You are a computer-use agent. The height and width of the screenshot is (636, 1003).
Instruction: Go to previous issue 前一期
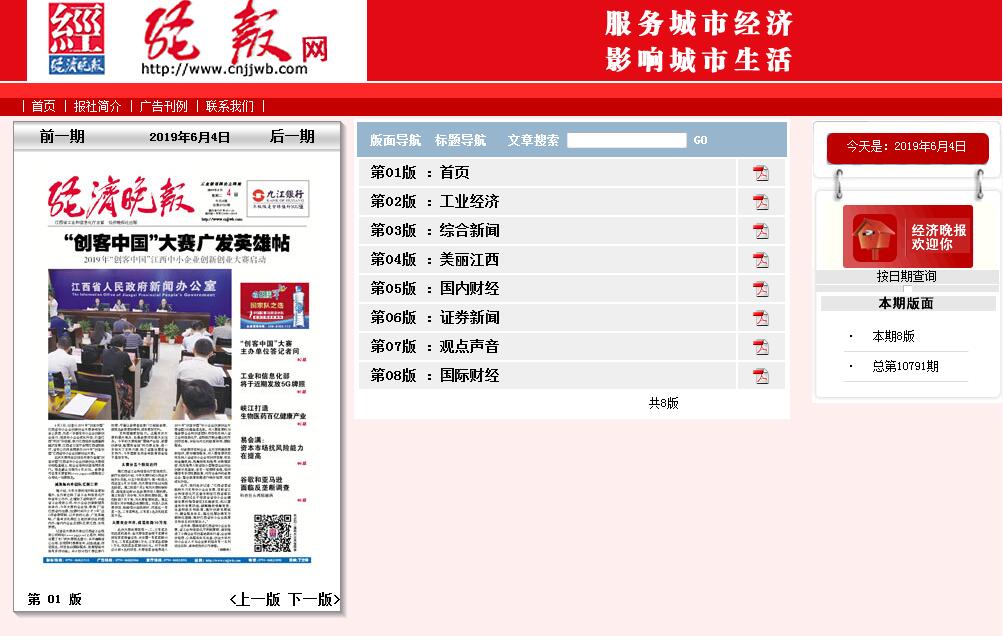click(62, 137)
